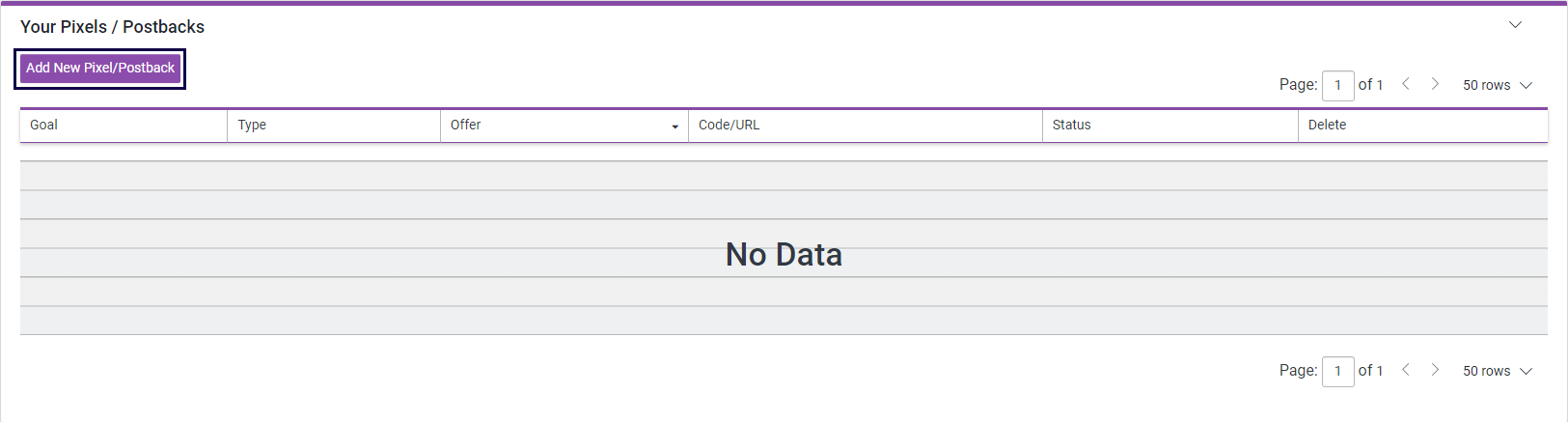This screenshot has height=422, width=1568.
Task: Click the Add New Pixel/Postback button
Action: [100, 69]
